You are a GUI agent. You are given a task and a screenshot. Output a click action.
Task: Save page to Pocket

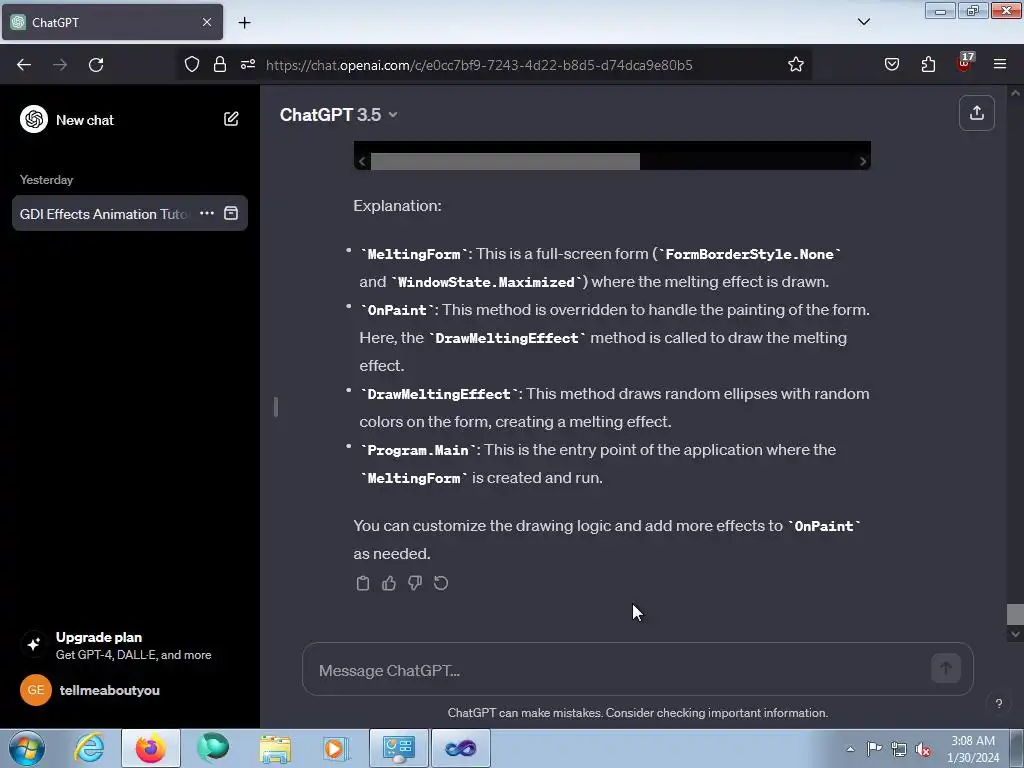891,64
